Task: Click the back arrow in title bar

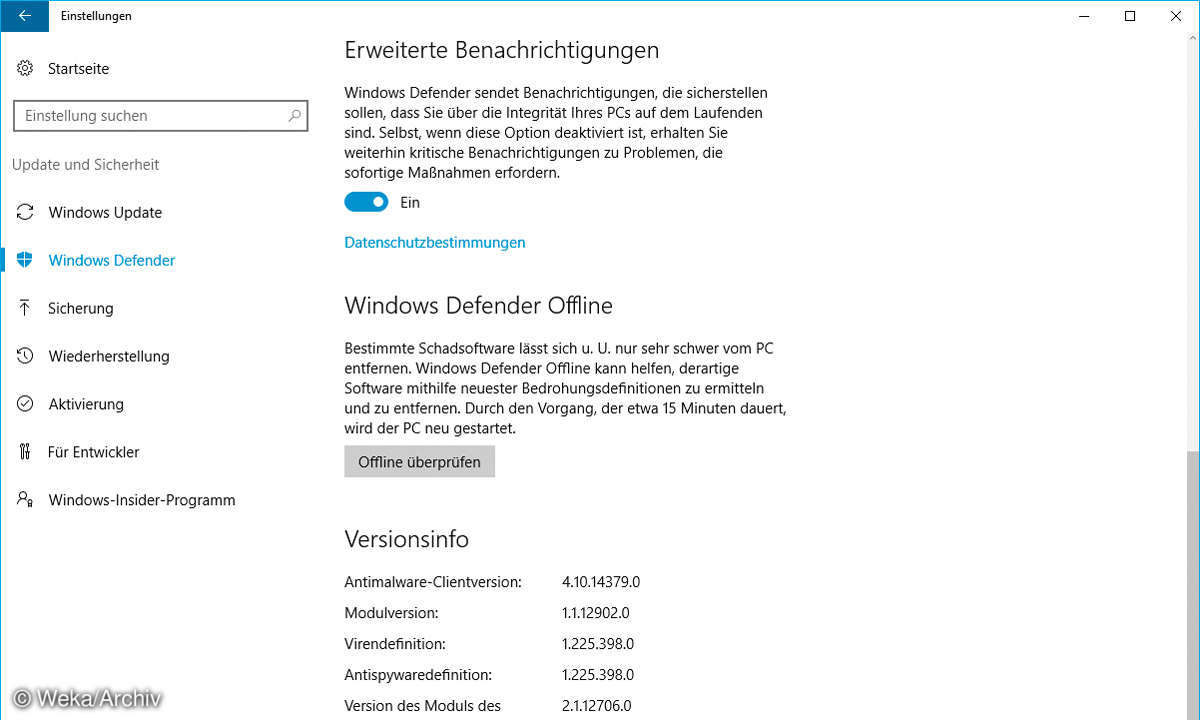Action: (24, 16)
